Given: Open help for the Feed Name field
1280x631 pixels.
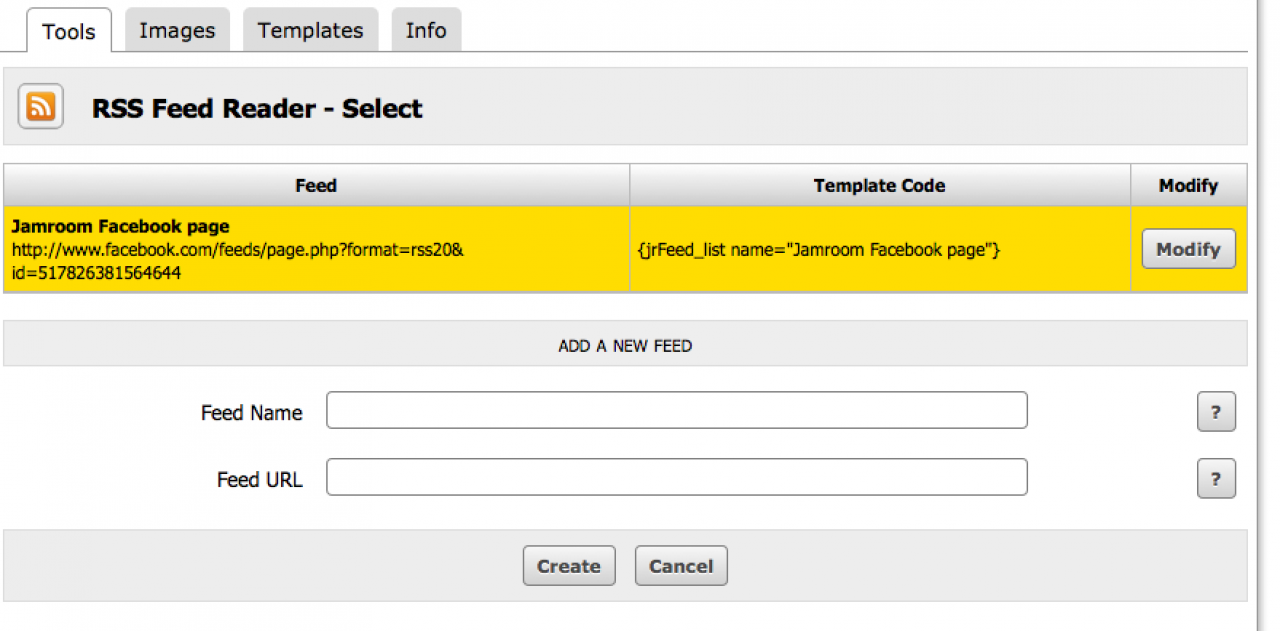Looking at the screenshot, I should (x=1216, y=412).
